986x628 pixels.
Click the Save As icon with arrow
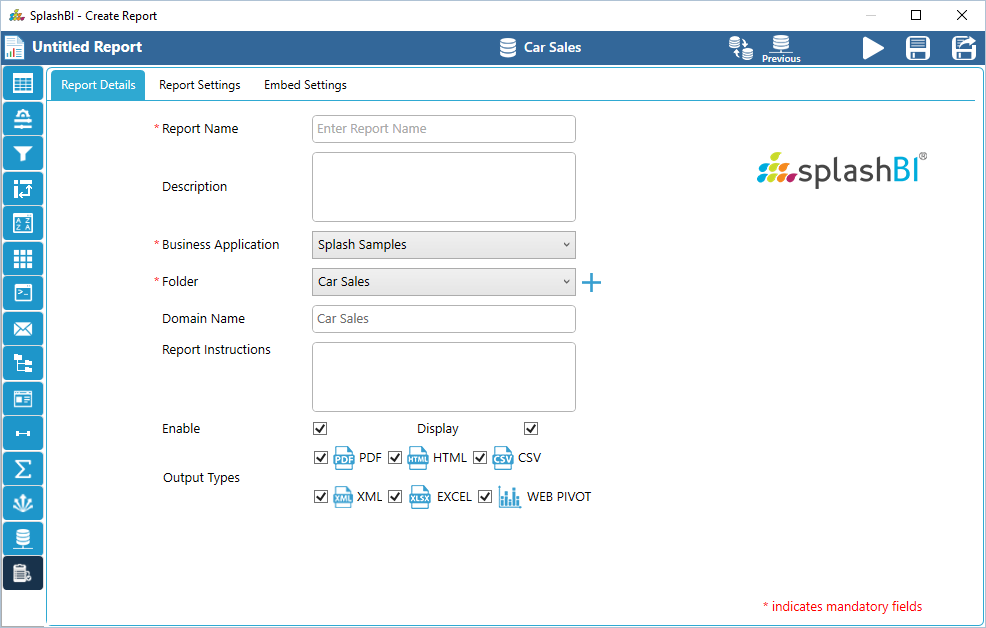(964, 48)
